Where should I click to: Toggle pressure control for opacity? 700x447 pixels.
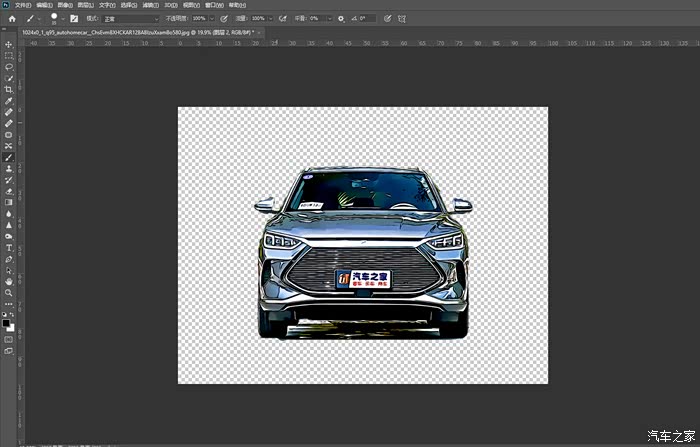pyautogui.click(x=222, y=18)
